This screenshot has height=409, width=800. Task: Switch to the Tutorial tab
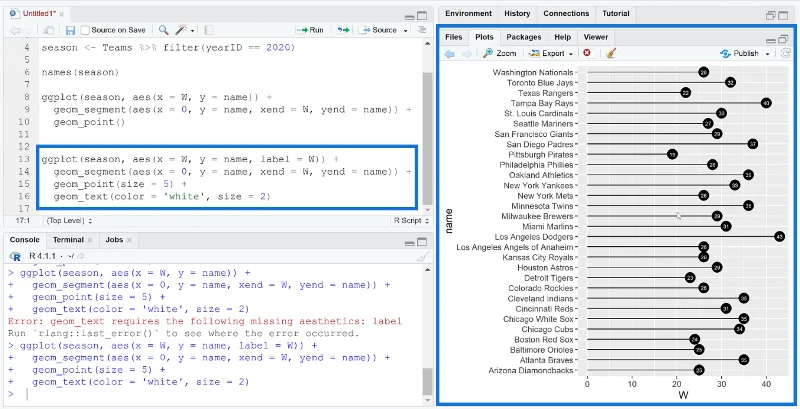point(616,14)
